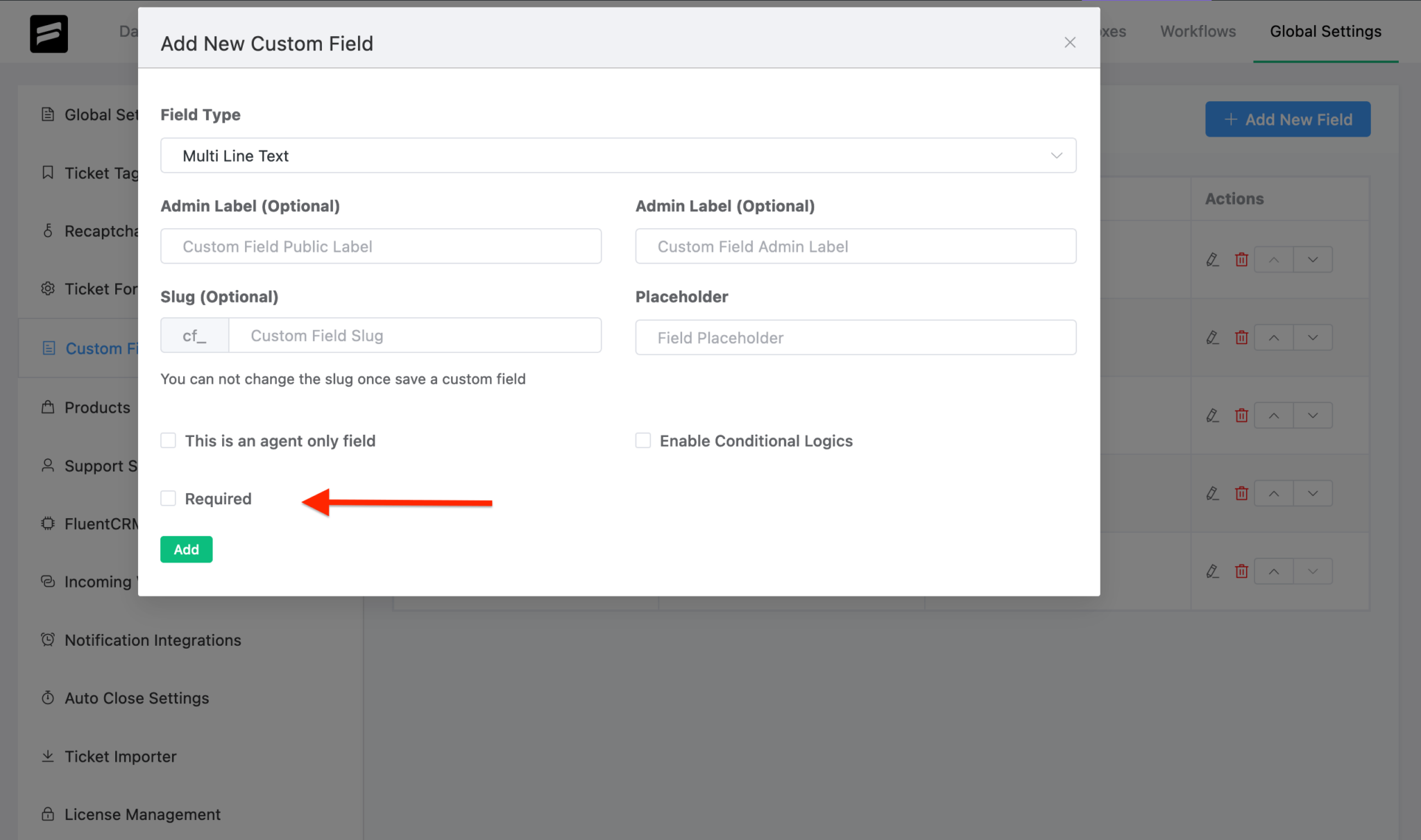Open Products in the sidebar

coord(96,407)
